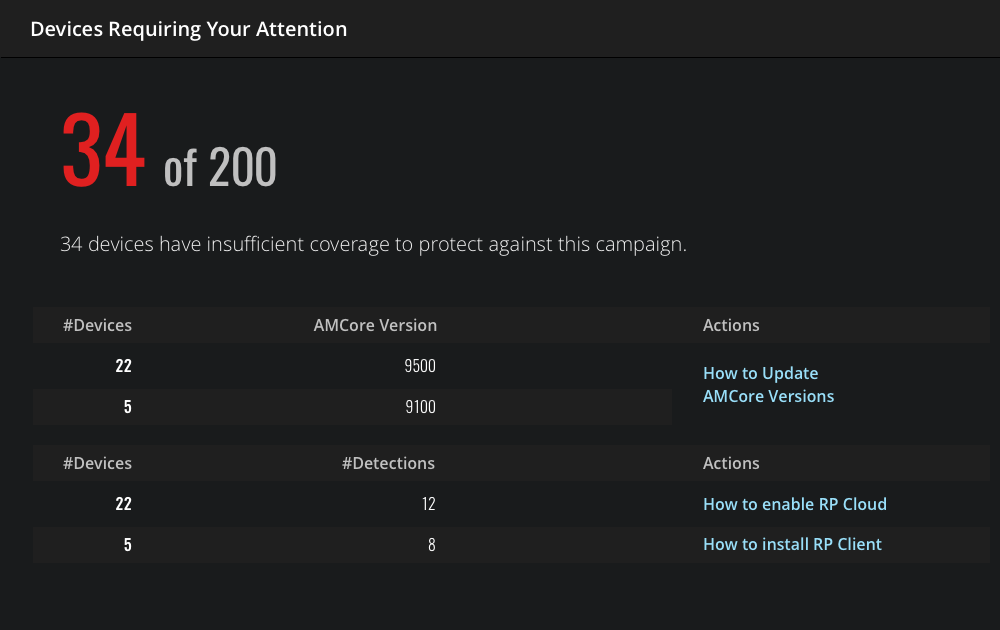Select the large red 34 device count

coord(103,151)
